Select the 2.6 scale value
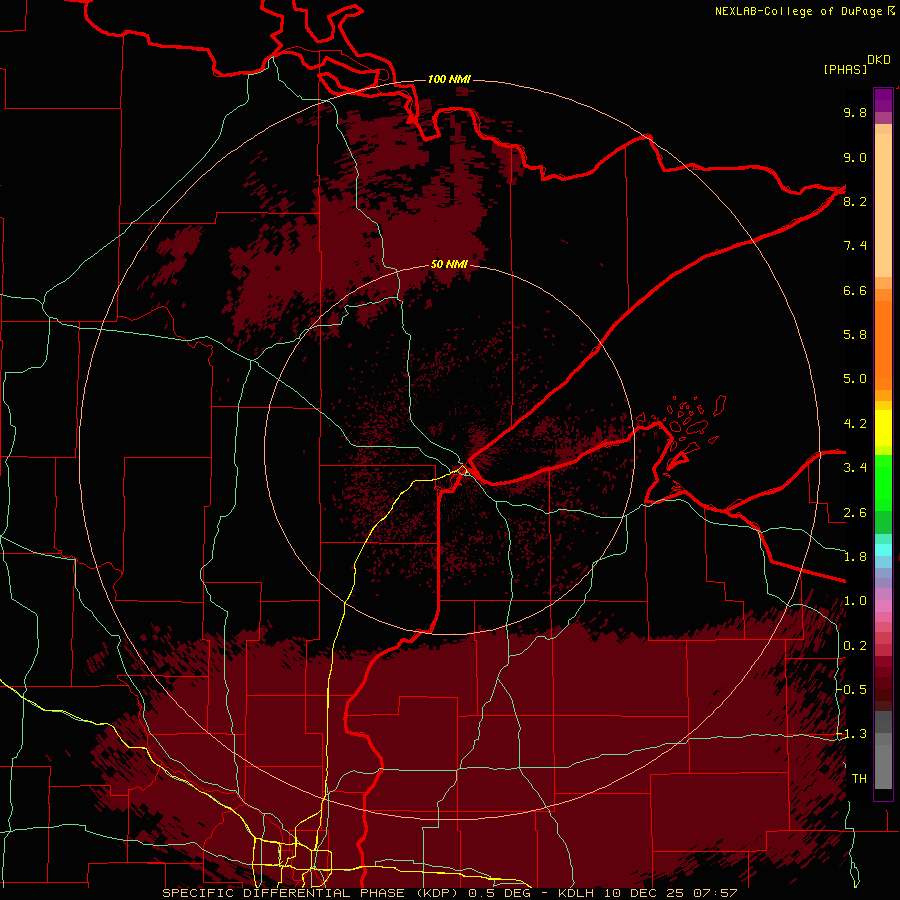 point(855,513)
